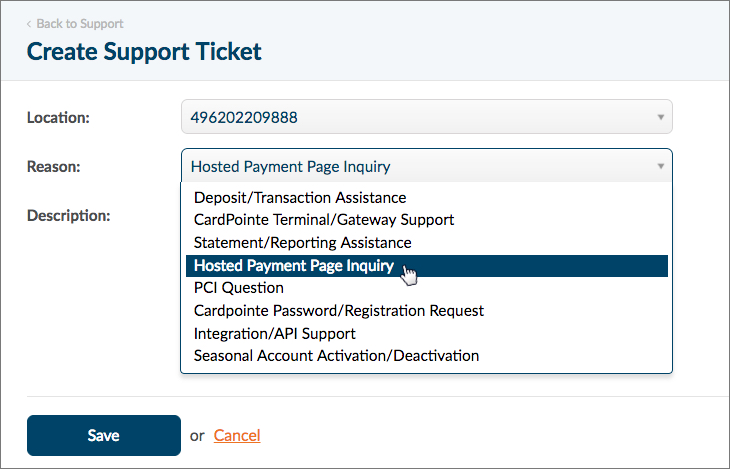The image size is (730, 469).
Task: Choose Statement/Reporting Assistance option
Action: 302,243
